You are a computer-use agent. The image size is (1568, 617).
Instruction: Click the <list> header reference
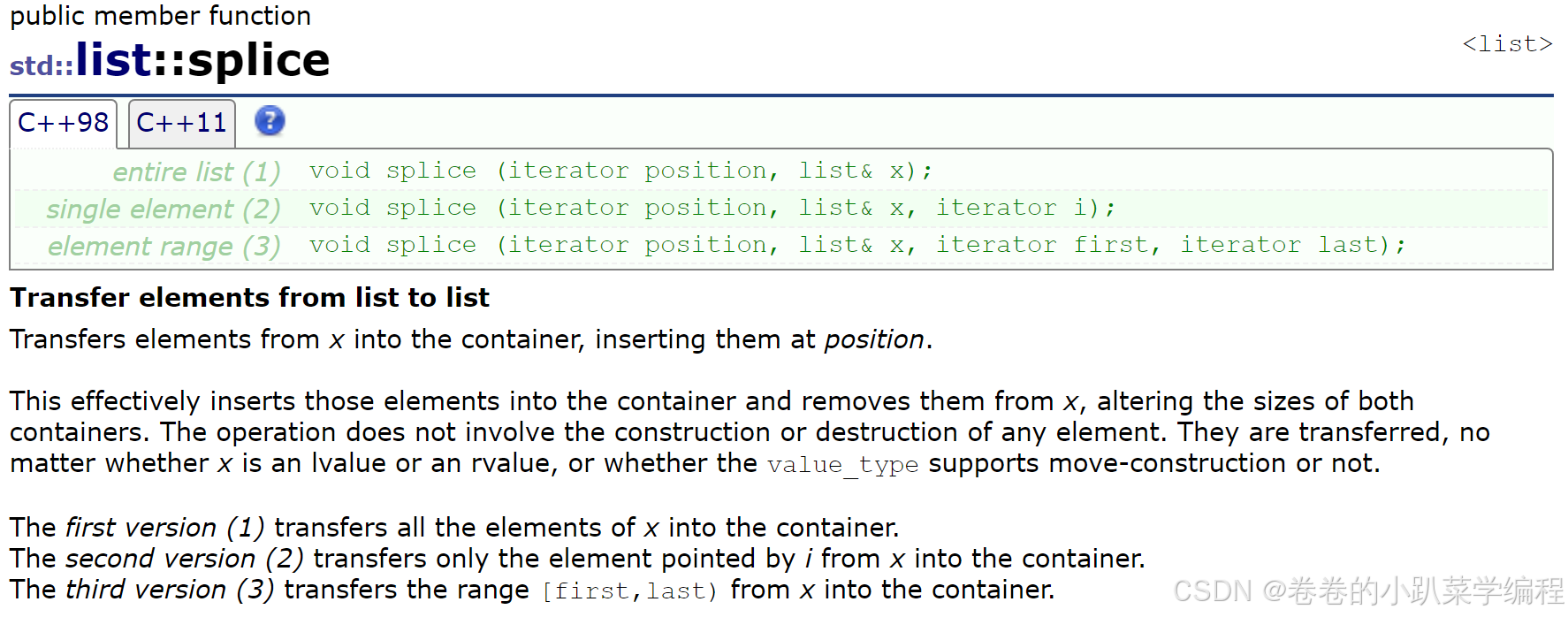click(x=1507, y=44)
